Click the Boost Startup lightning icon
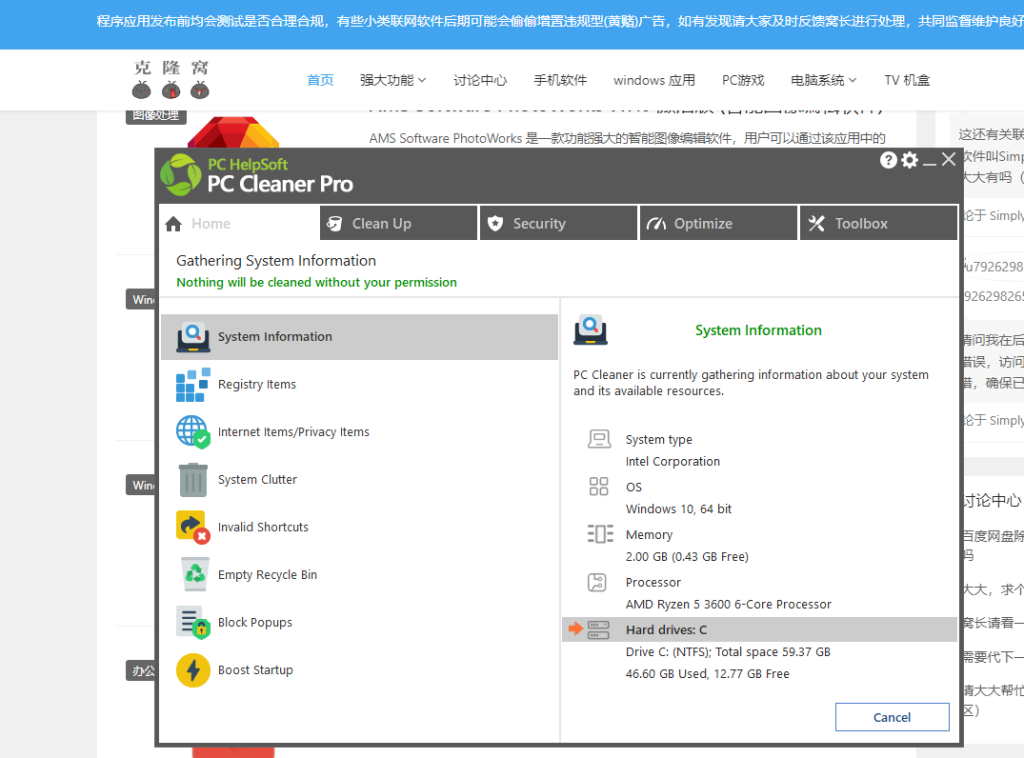This screenshot has width=1024, height=758. 193,671
